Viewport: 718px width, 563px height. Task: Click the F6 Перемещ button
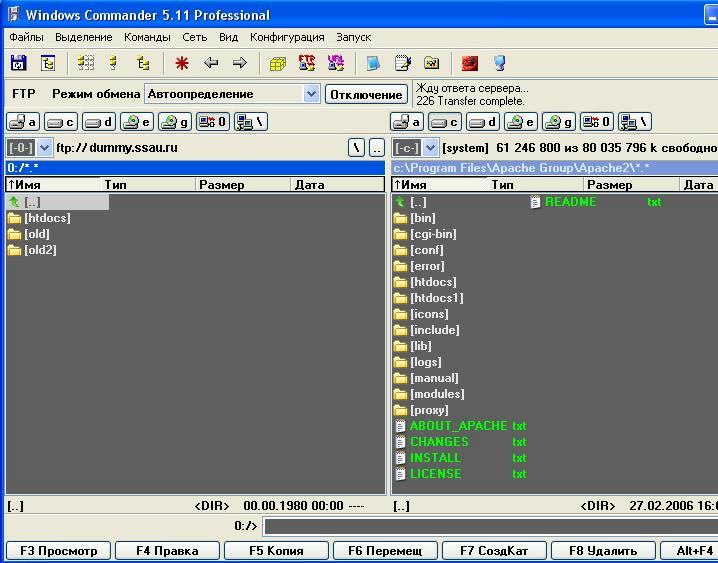pos(385,551)
